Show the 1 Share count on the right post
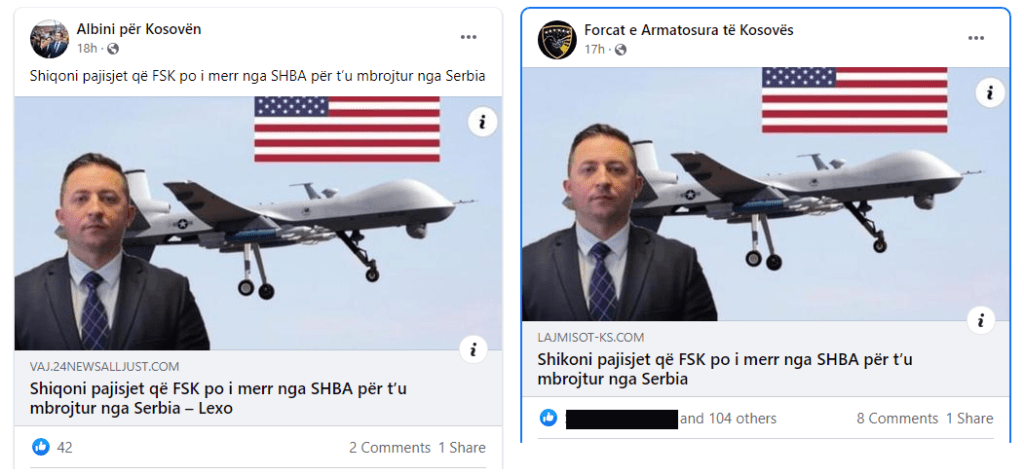Image resolution: width=1024 pixels, height=475 pixels. click(970, 418)
